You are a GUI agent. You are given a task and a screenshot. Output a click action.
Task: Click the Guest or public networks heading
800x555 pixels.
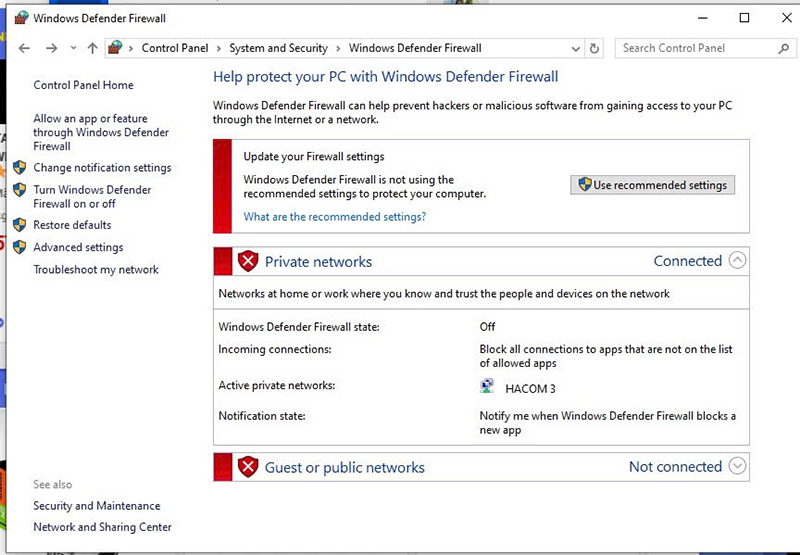click(x=345, y=468)
